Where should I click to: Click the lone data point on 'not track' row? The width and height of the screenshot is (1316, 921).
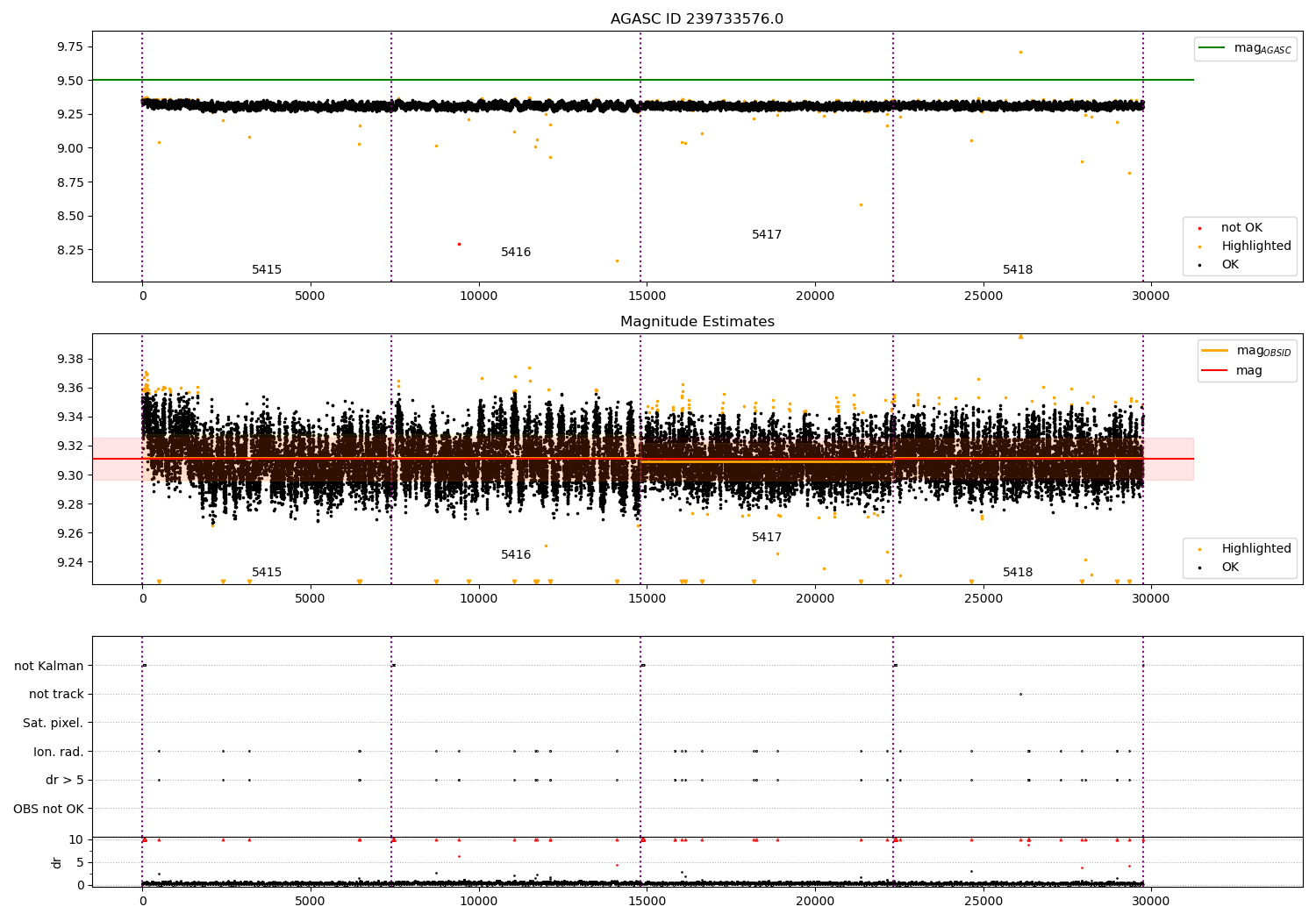[1020, 694]
